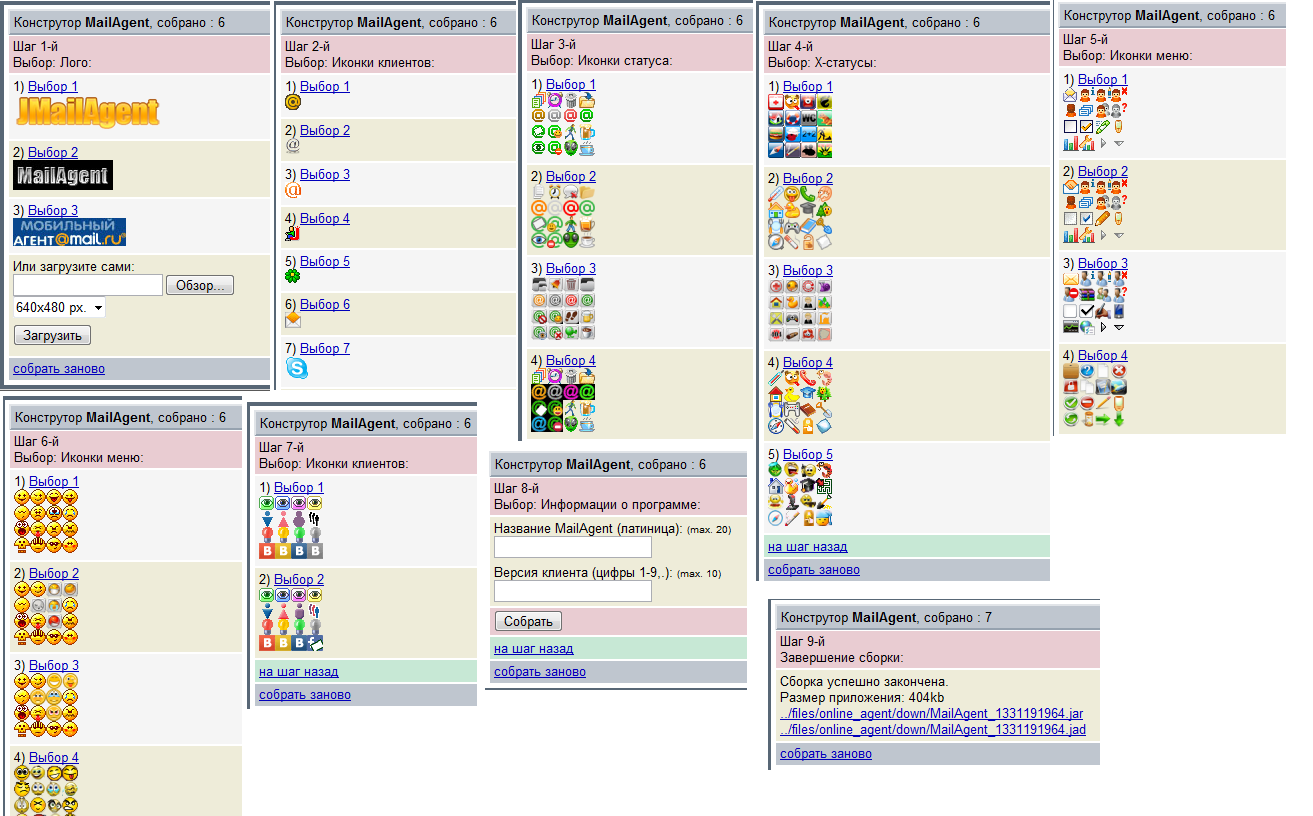
Task: Click the gold @ icon under step 2 Выбор 1
Action: click(293, 101)
